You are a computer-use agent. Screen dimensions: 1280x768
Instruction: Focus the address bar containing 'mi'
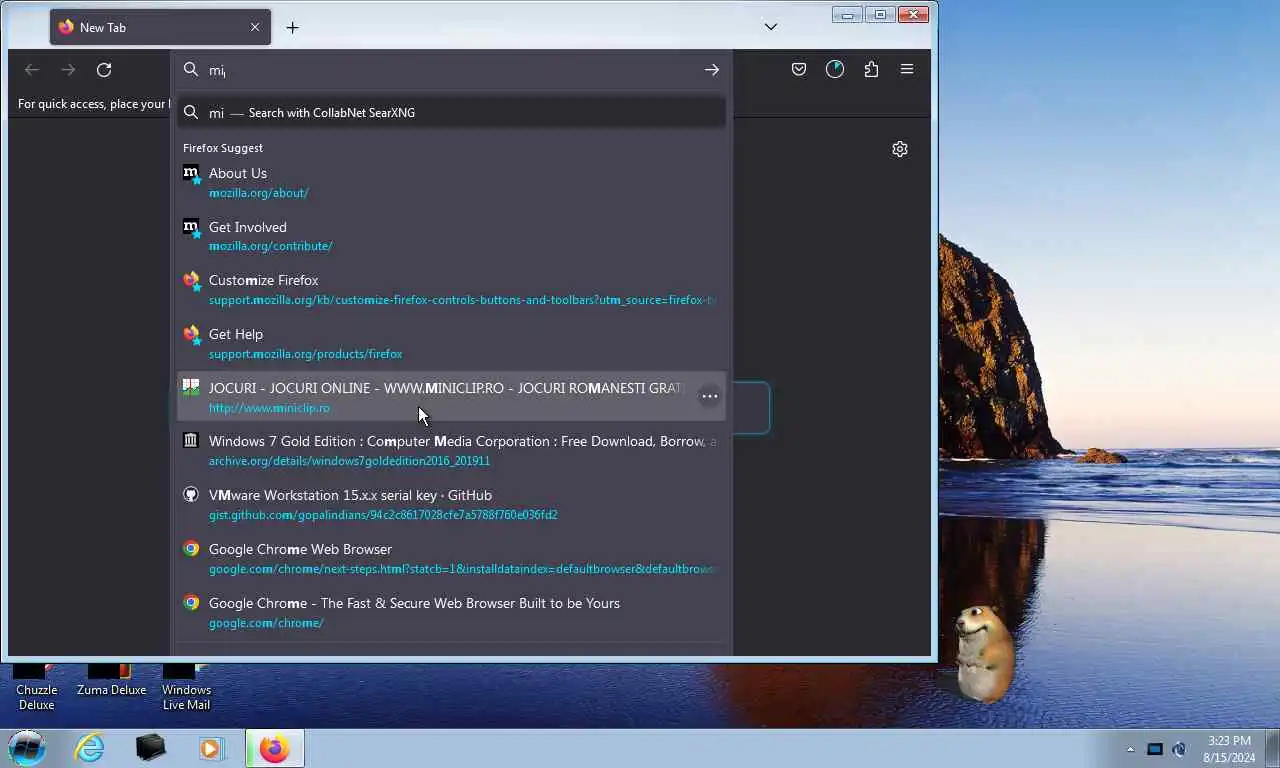tap(450, 70)
